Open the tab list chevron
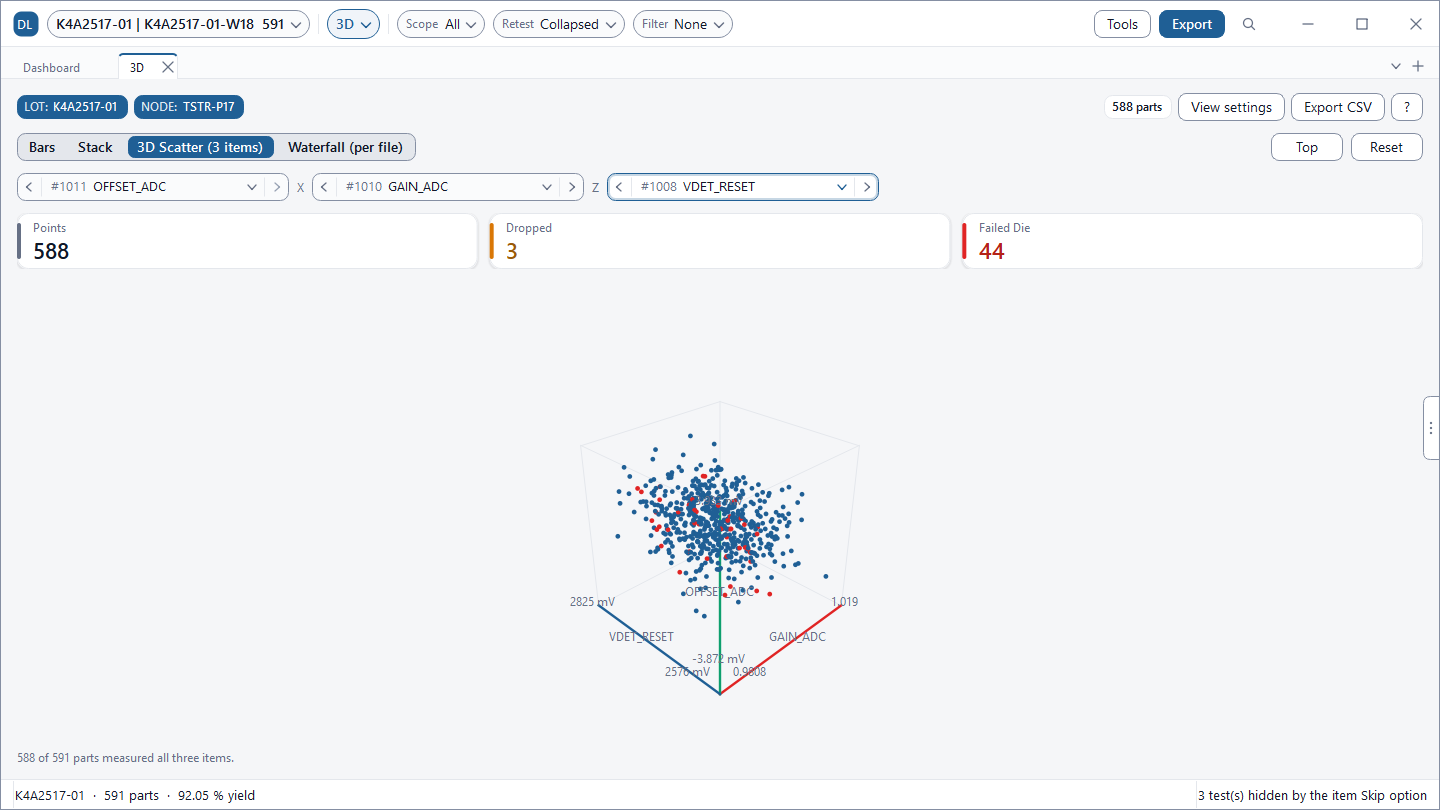The image size is (1440, 810). pos(1396,66)
